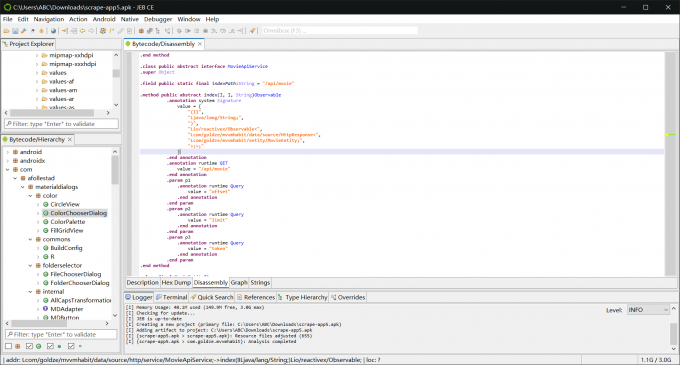Collapse the afollestad package node
This screenshot has height=365, width=680.
(15, 178)
